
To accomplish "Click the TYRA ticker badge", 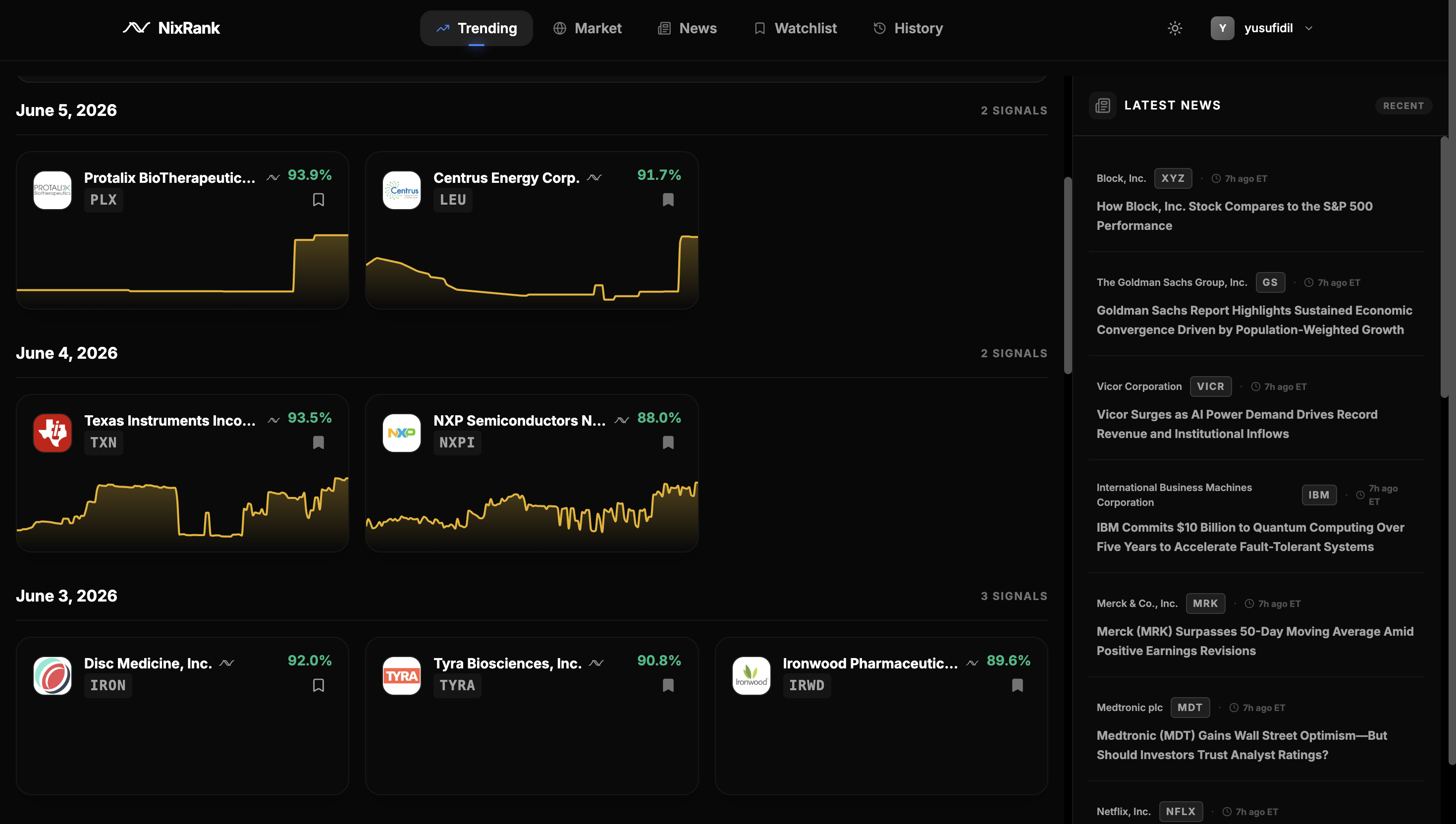I will (457, 686).
